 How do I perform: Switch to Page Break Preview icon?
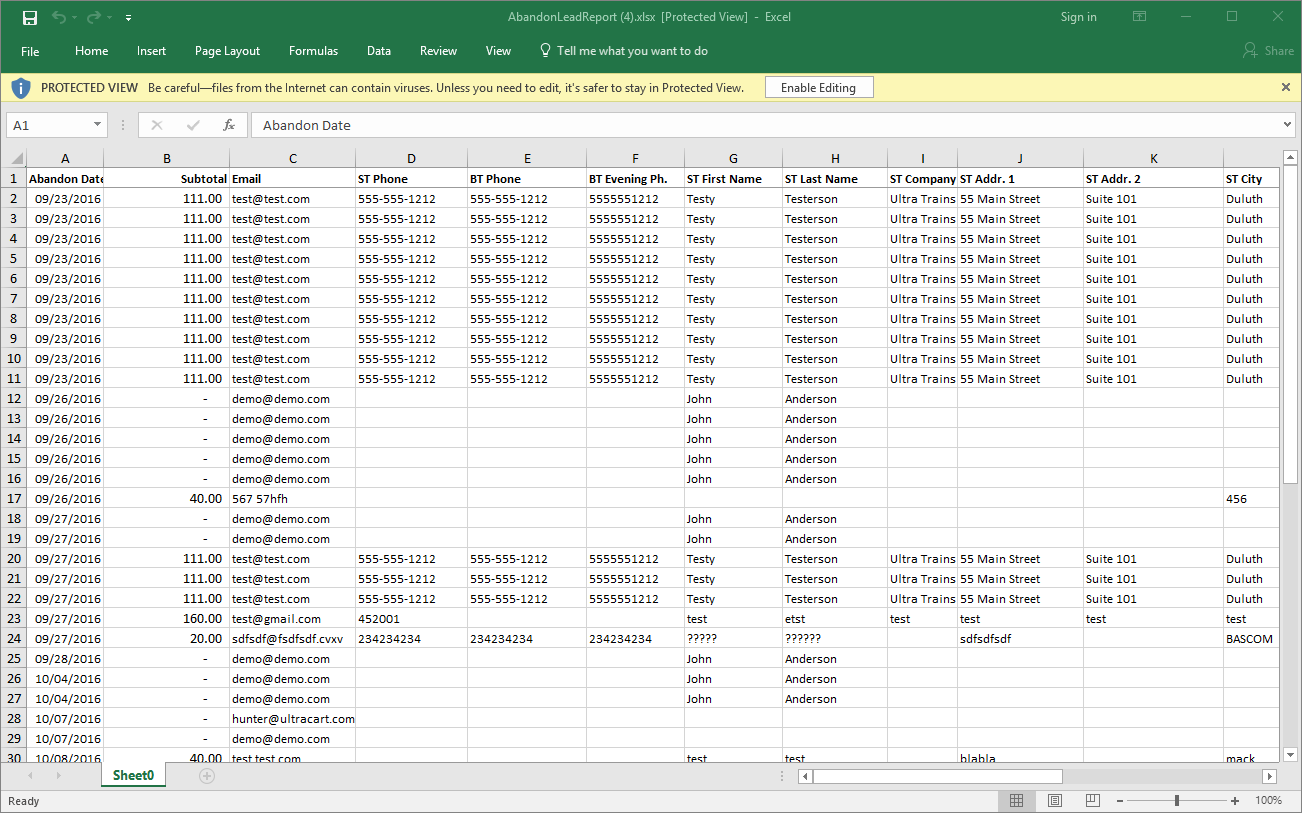coord(1093,801)
